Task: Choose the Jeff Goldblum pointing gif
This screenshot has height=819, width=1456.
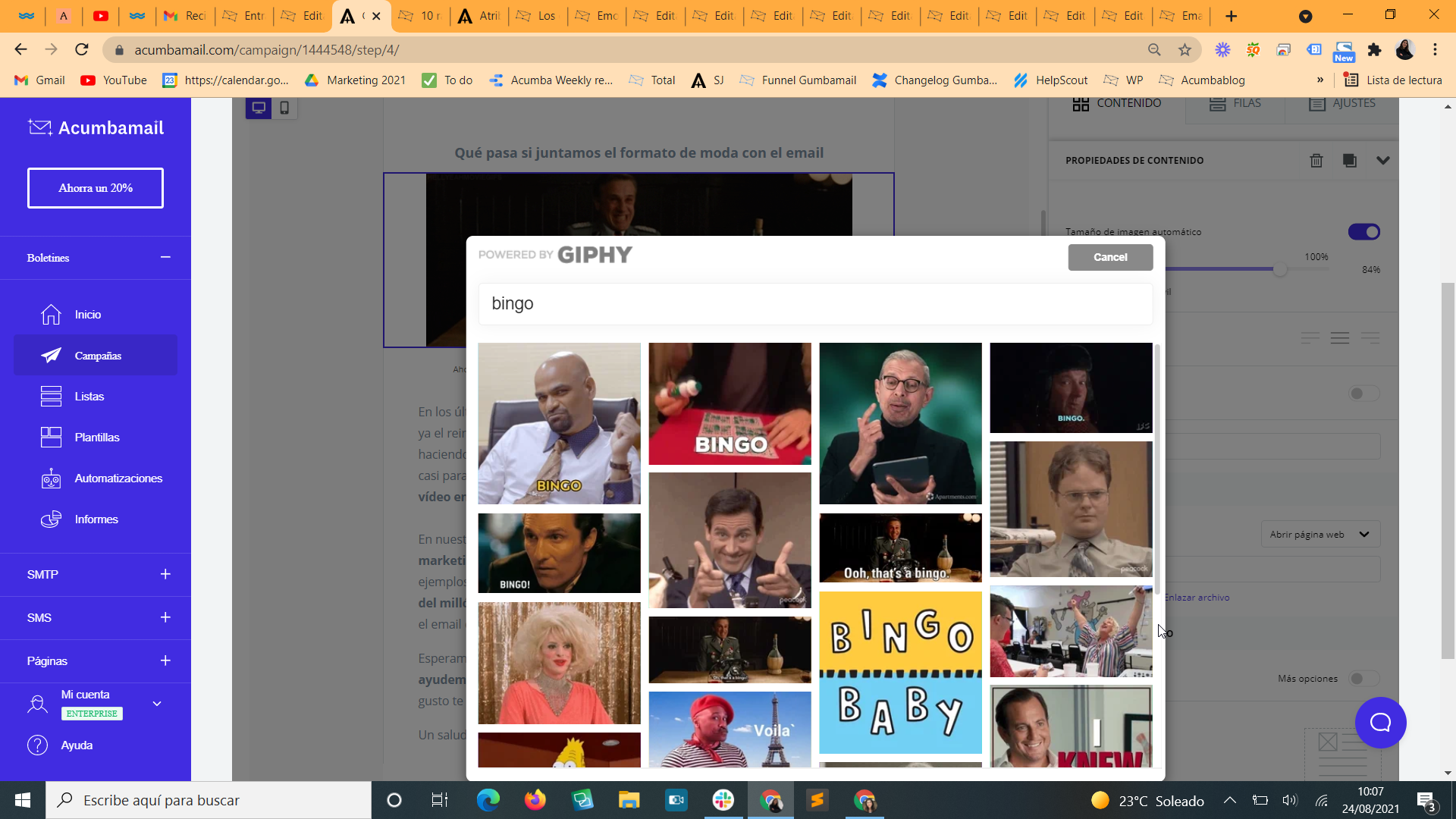Action: coord(900,423)
